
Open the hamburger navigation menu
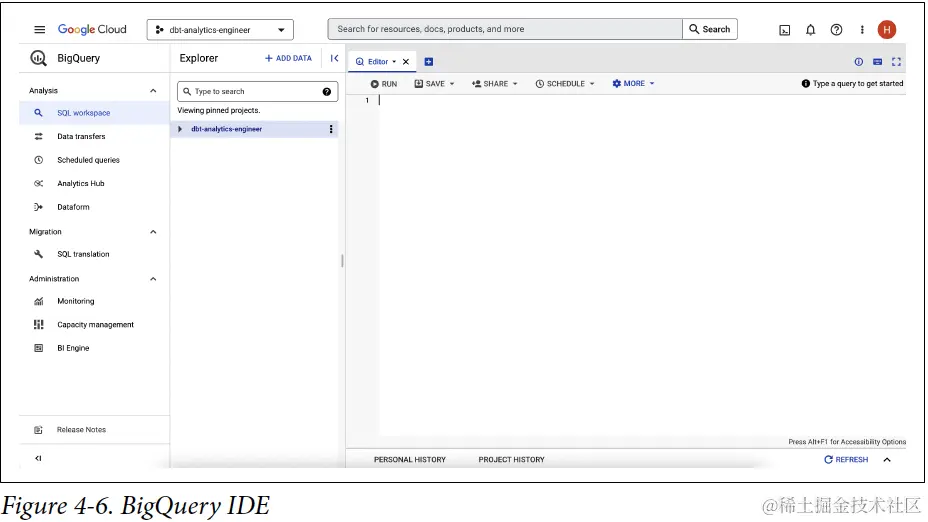tap(40, 30)
